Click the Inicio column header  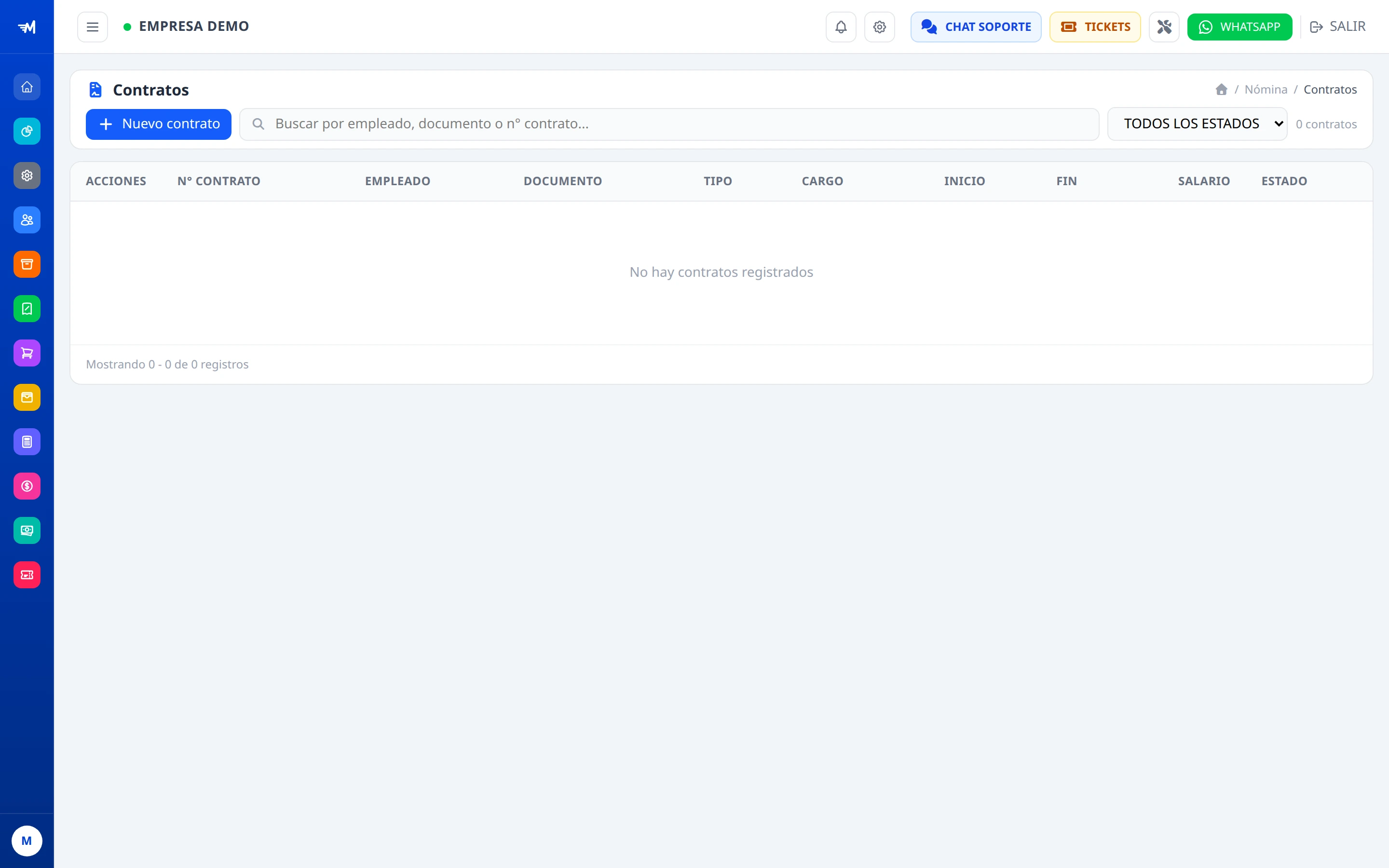click(x=964, y=181)
